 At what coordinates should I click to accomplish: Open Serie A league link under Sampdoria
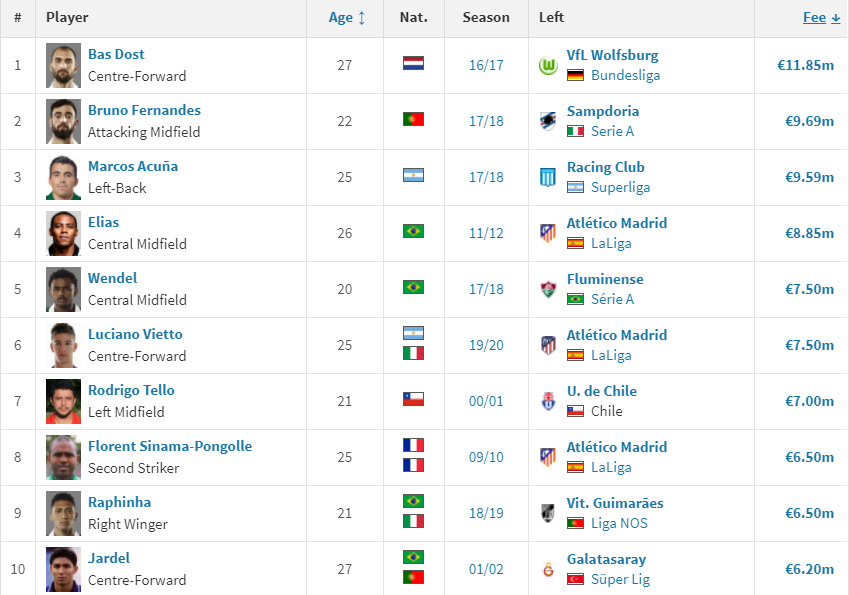click(612, 132)
